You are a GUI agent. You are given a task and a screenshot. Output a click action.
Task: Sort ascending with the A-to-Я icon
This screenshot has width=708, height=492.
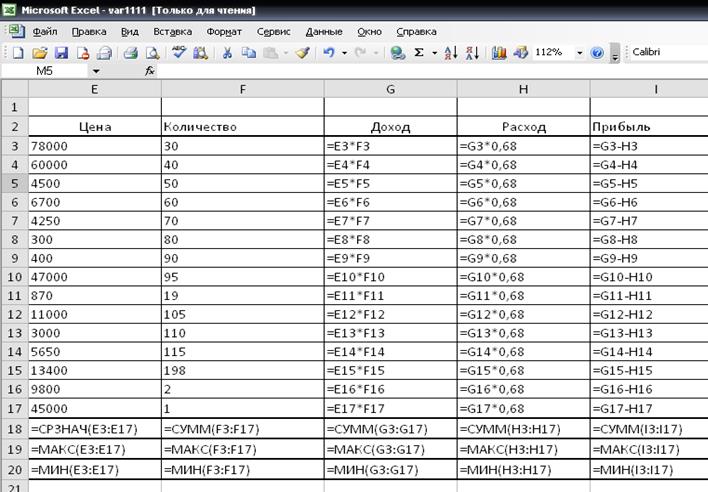[x=451, y=53]
